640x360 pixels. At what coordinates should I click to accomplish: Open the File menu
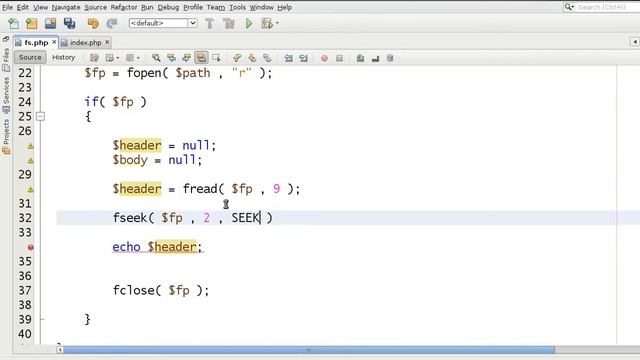[x=7, y=7]
